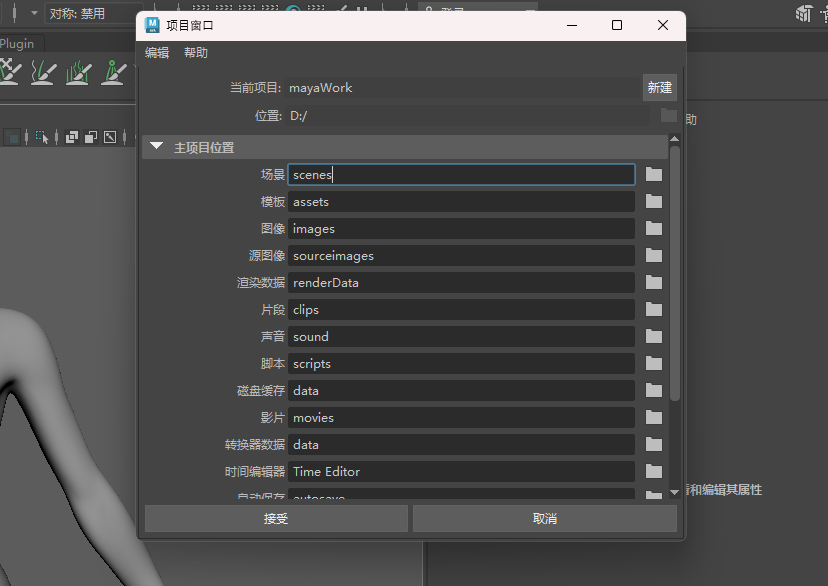Click the dark square icon at the viewport toolbar start
This screenshot has width=828, height=586.
click(x=12, y=138)
